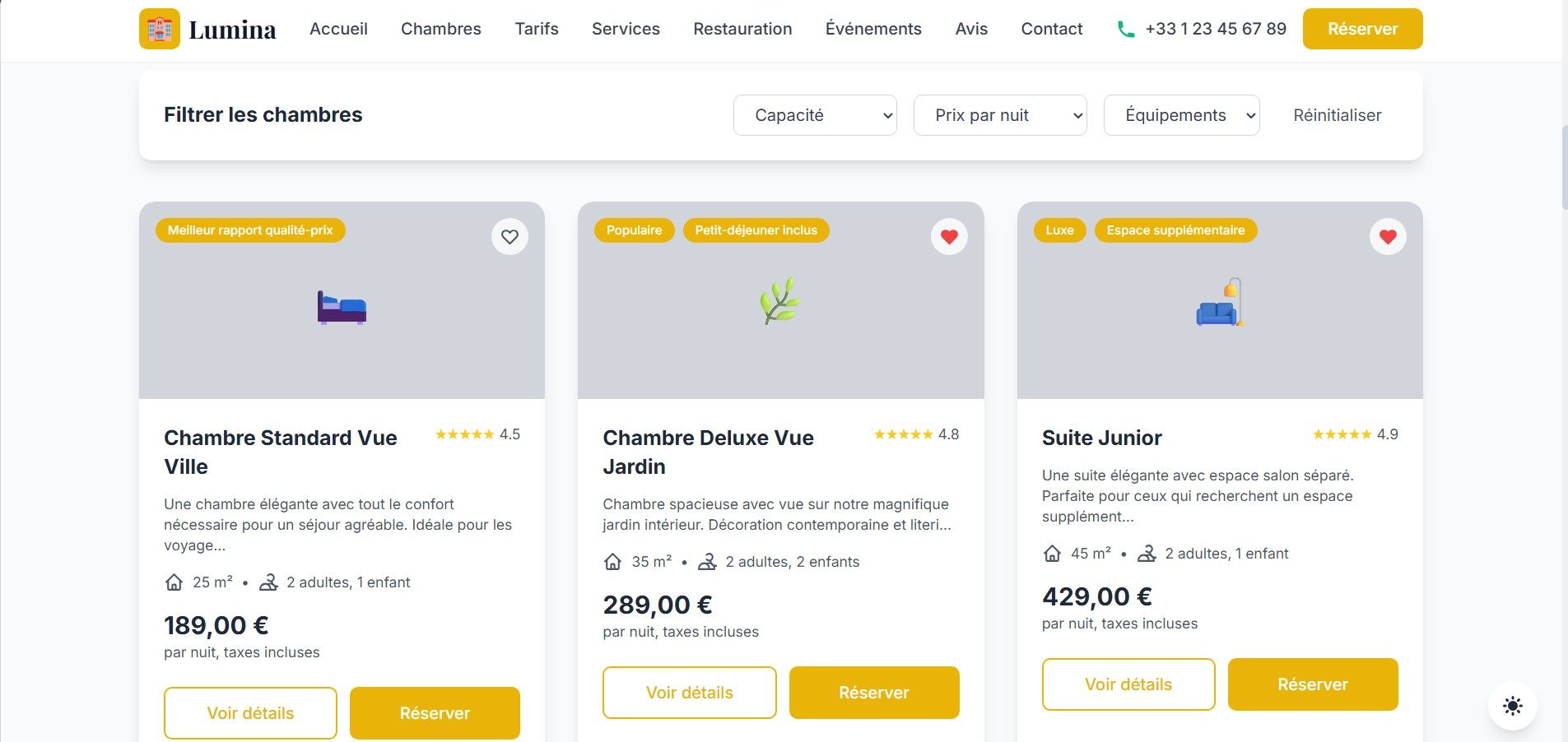Click Réinitialiser to reset the filters
The height and width of the screenshot is (742, 1568).
[x=1337, y=115]
